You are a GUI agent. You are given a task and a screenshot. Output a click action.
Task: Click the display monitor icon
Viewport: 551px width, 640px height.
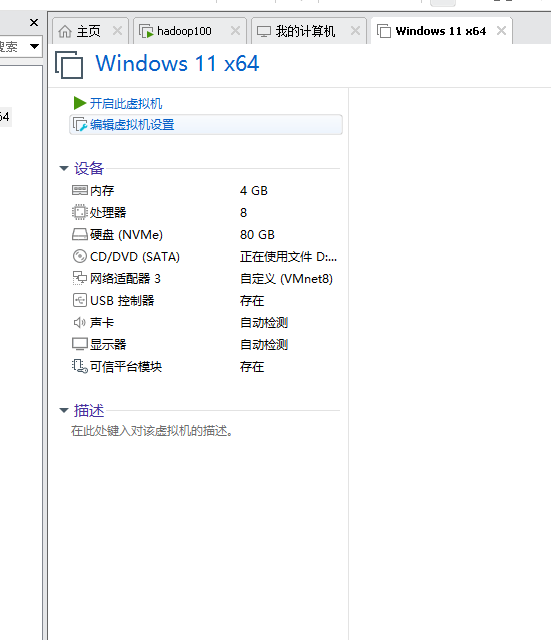tap(80, 344)
